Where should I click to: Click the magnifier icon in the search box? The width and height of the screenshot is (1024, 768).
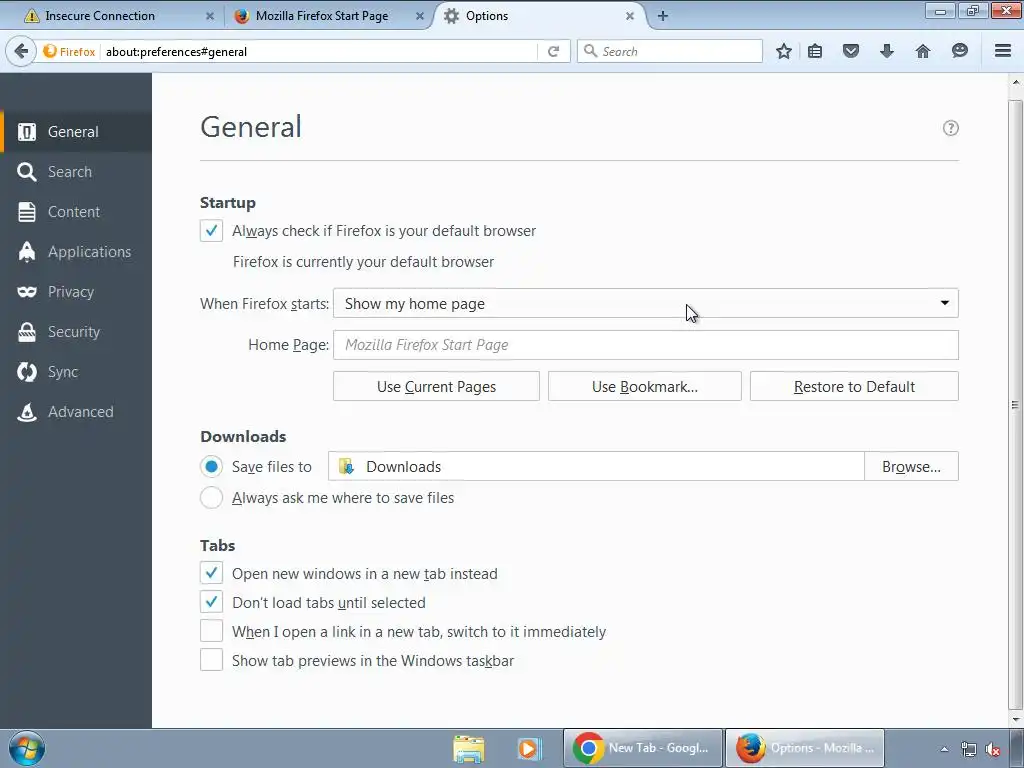click(x=590, y=51)
